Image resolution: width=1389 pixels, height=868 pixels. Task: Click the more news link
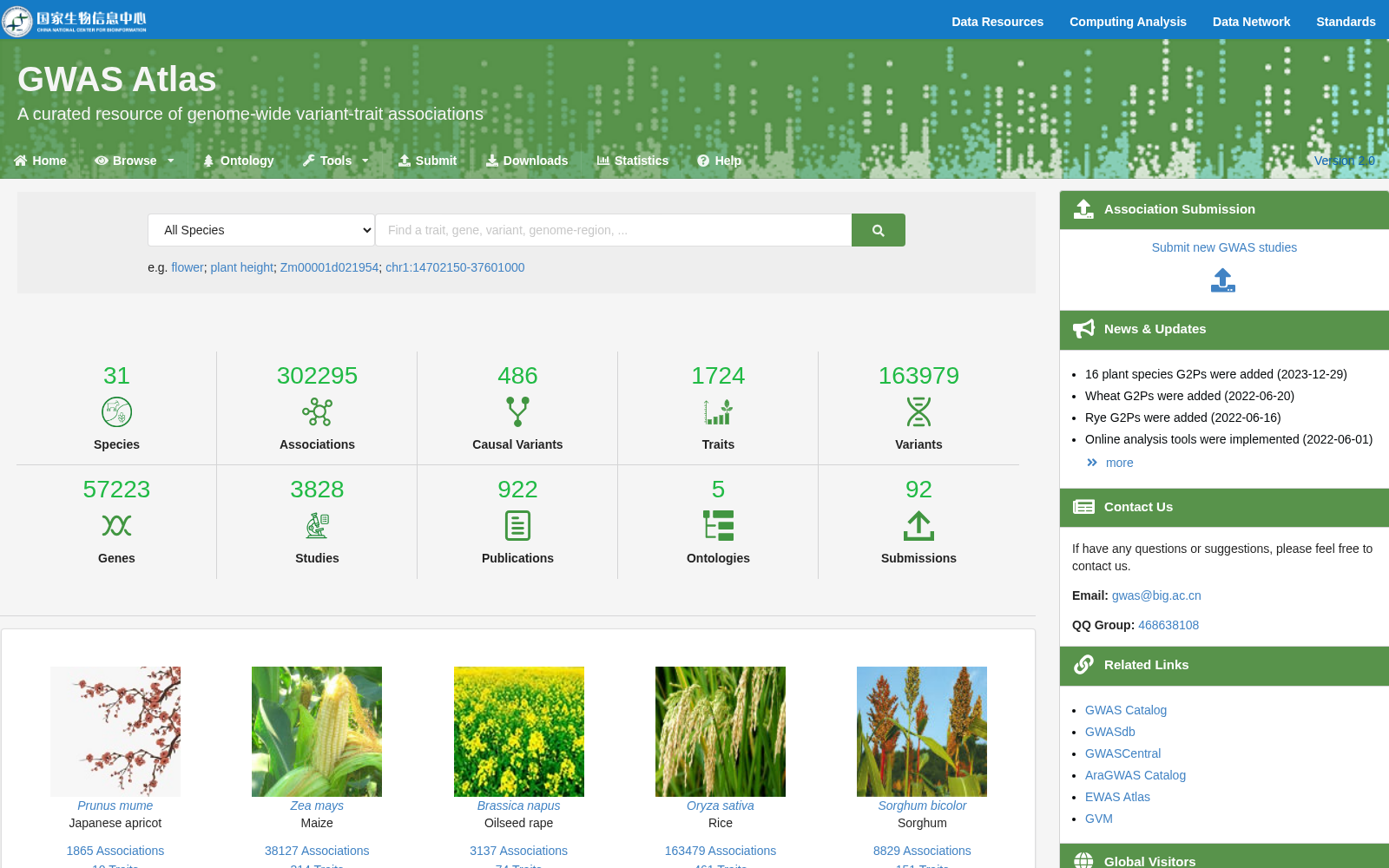point(1119,463)
